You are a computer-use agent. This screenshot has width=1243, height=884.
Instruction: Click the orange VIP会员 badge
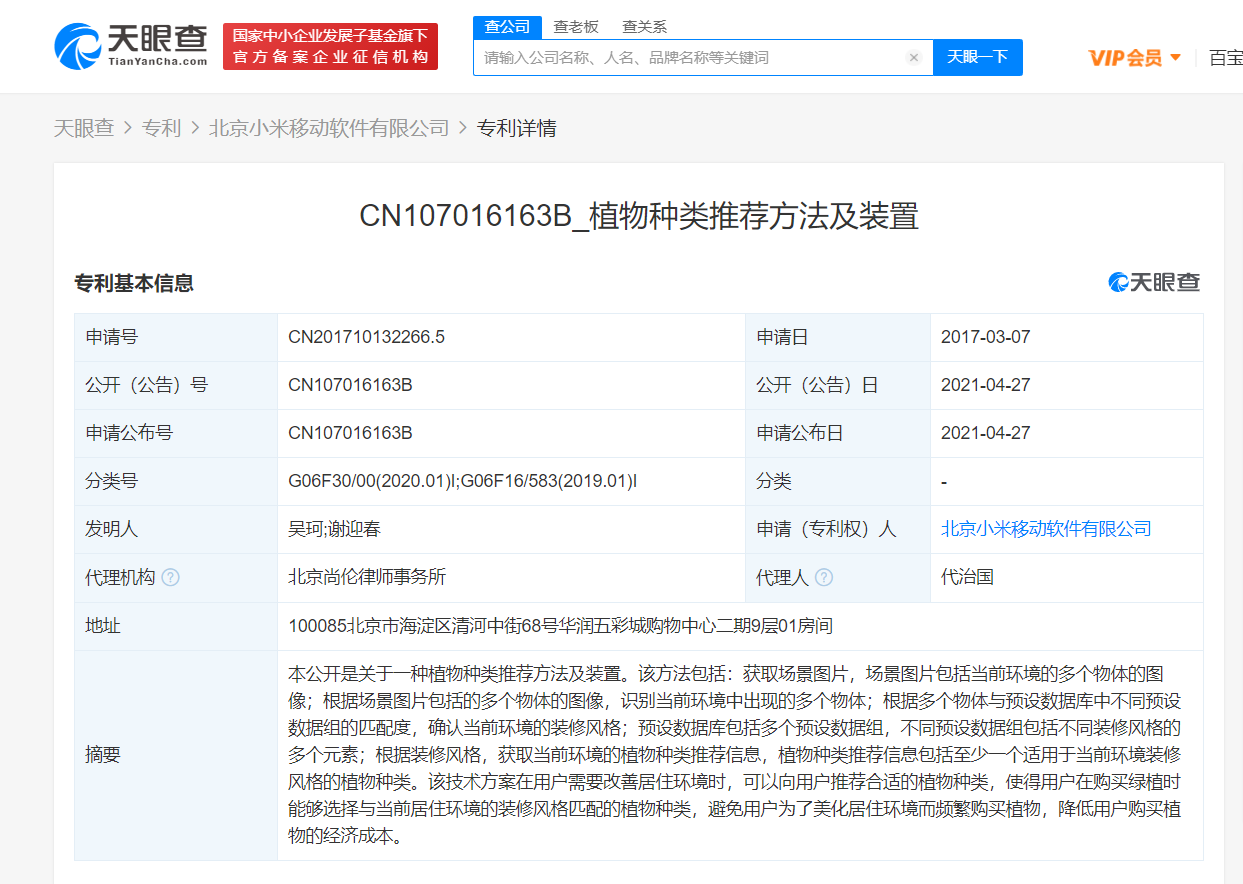(1129, 57)
